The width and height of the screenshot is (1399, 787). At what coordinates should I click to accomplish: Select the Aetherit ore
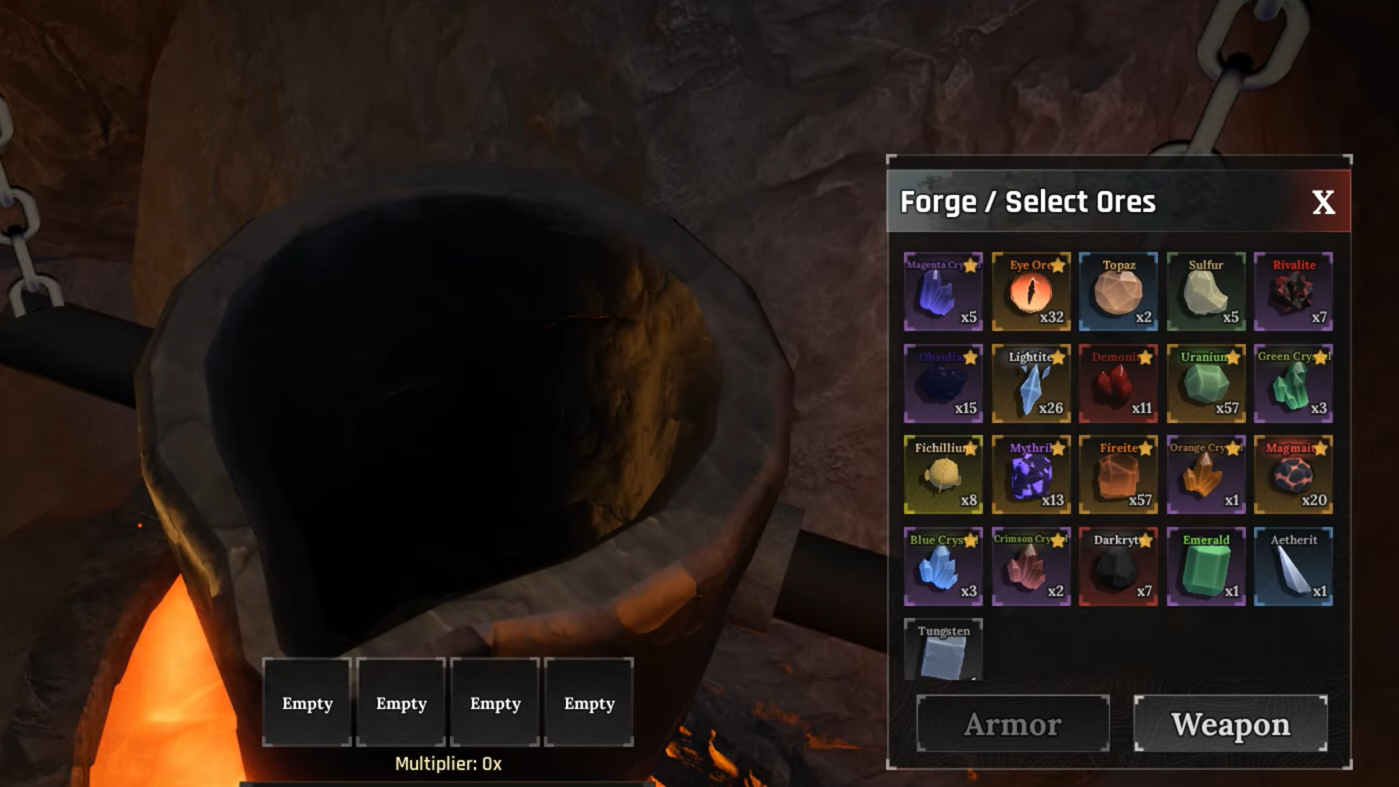pos(1293,566)
